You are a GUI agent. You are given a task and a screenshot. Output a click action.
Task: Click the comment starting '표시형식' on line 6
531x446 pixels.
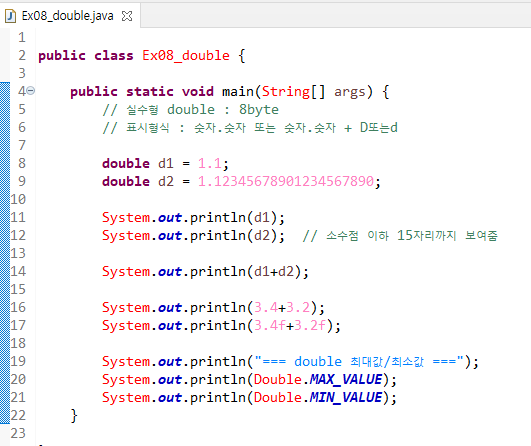coord(250,128)
